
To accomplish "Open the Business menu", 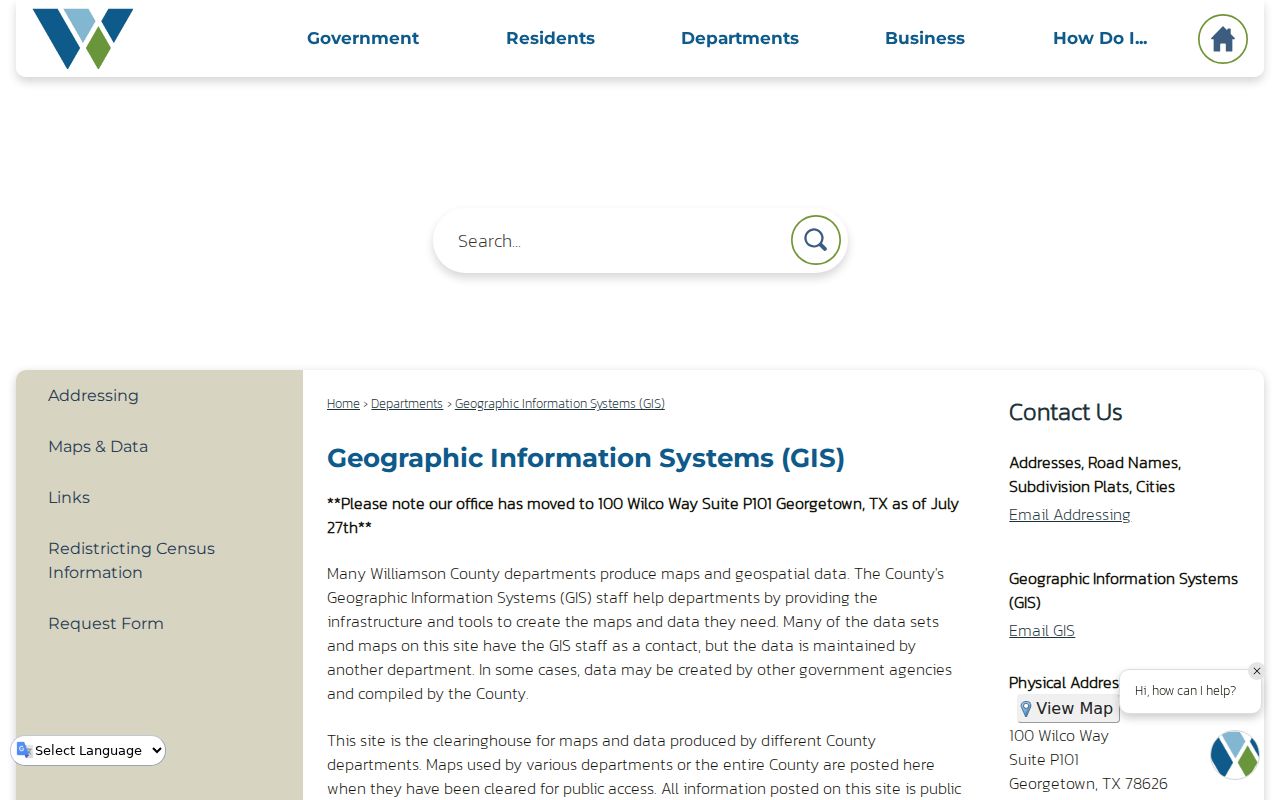I will click(925, 38).
